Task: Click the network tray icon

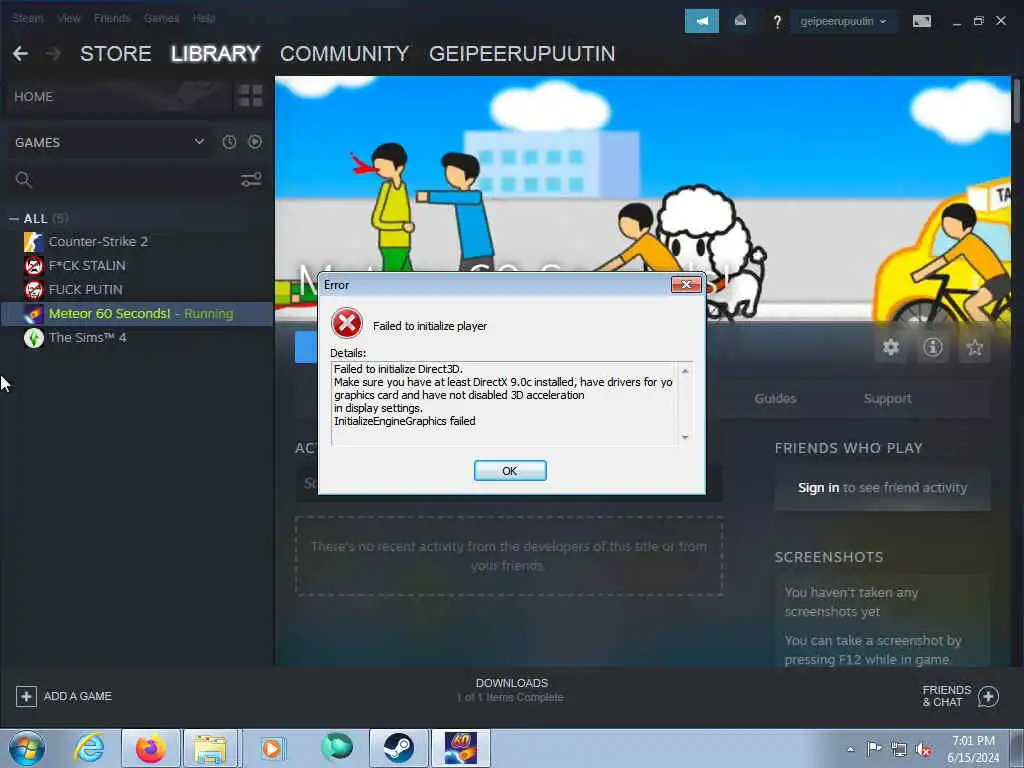Action: 899,749
